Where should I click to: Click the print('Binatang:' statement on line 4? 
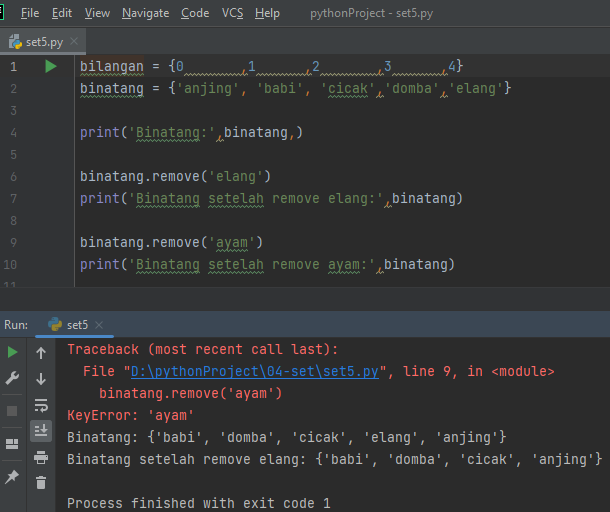point(191,133)
